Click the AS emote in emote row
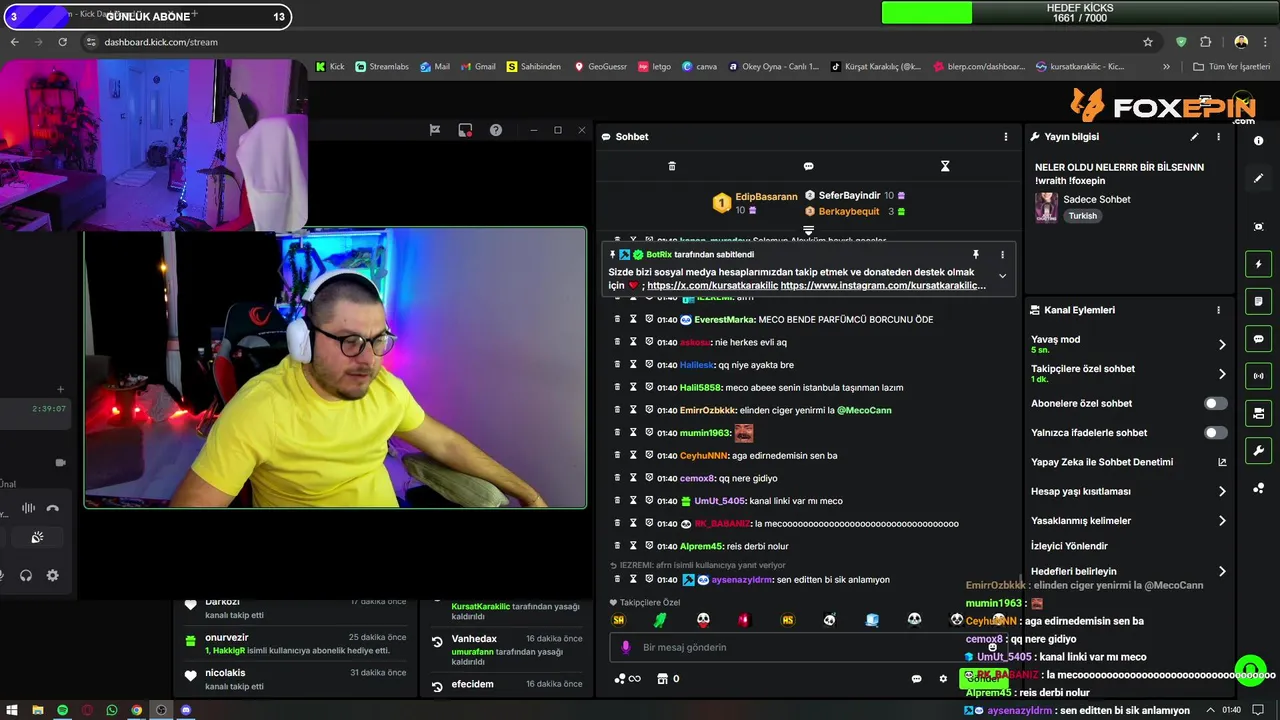The image size is (1280, 720). point(787,620)
